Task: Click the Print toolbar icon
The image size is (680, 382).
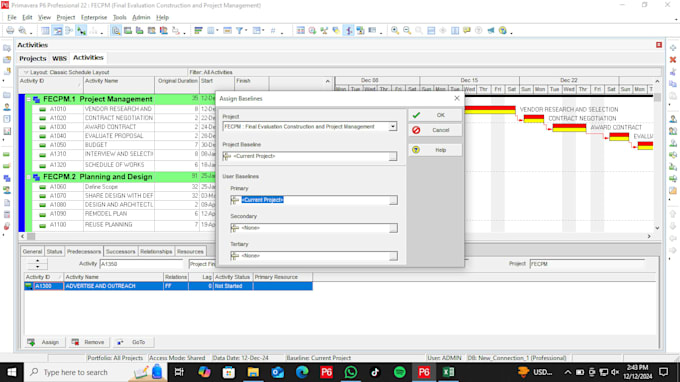Action: pos(10,30)
